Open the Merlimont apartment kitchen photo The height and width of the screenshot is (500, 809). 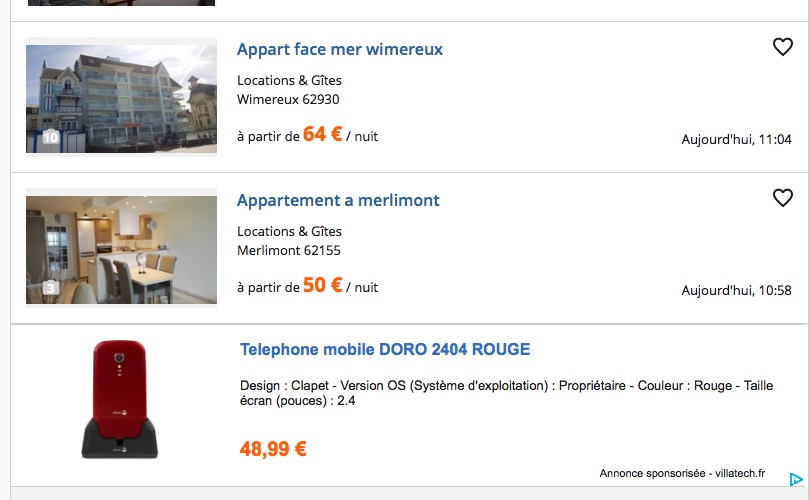point(121,249)
